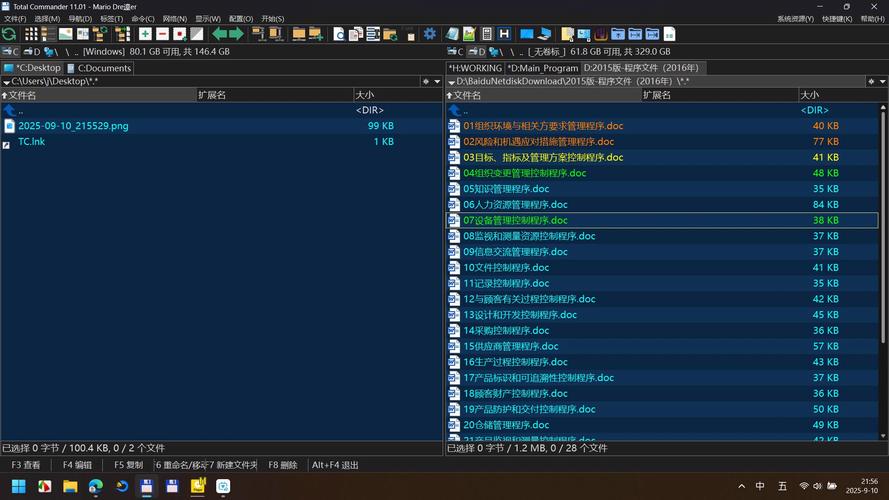Open Windows Start button
889x500 pixels.
[x=19, y=486]
